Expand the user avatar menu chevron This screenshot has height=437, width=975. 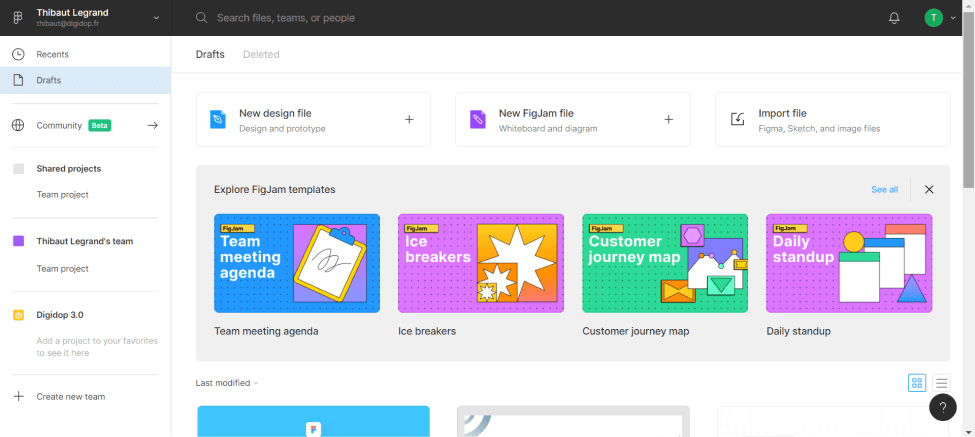(x=953, y=18)
